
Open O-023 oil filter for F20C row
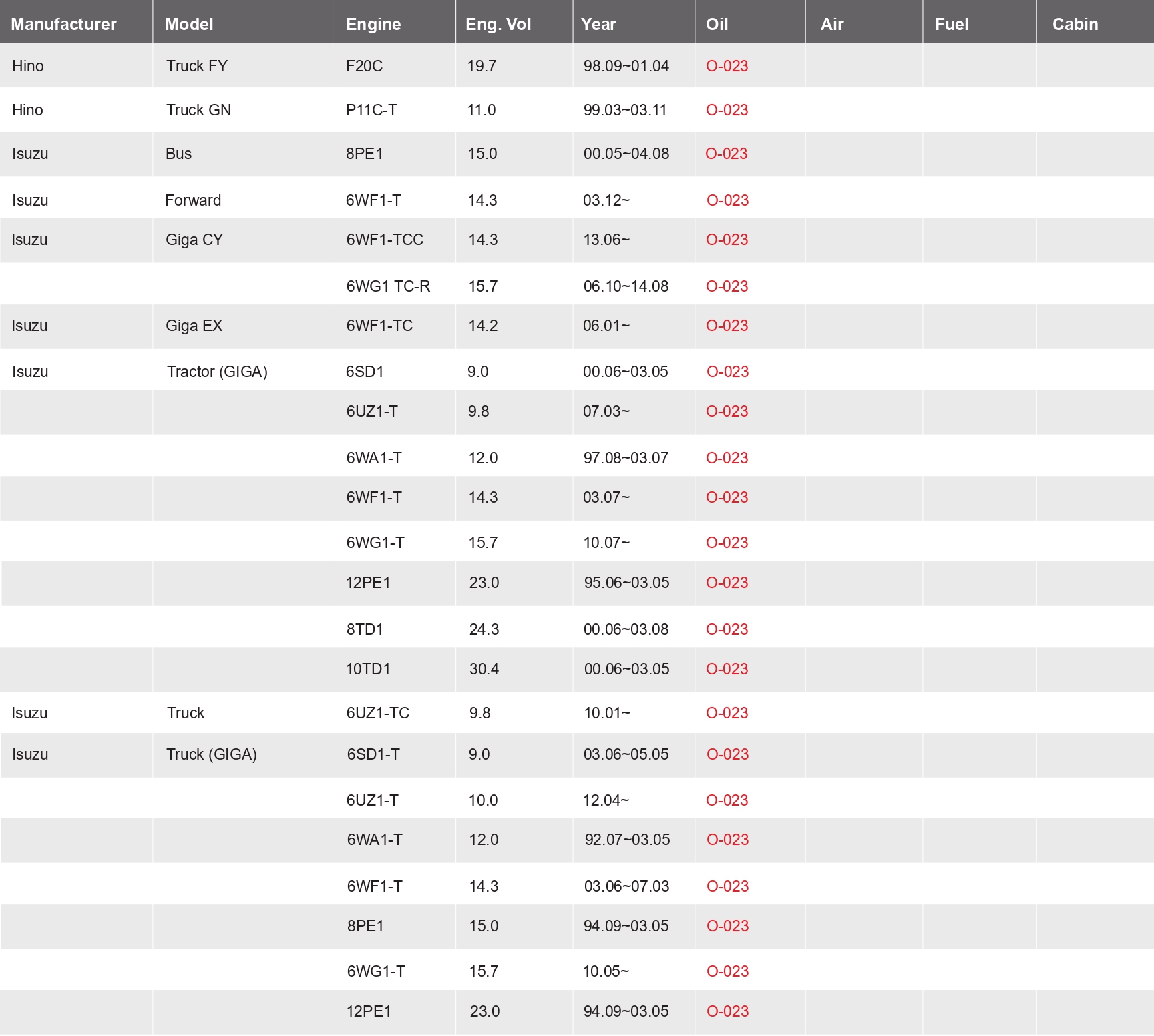click(x=727, y=66)
